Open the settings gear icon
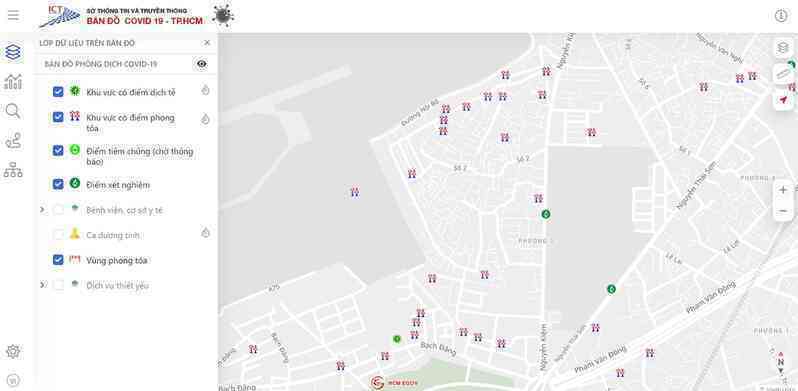 tap(13, 351)
